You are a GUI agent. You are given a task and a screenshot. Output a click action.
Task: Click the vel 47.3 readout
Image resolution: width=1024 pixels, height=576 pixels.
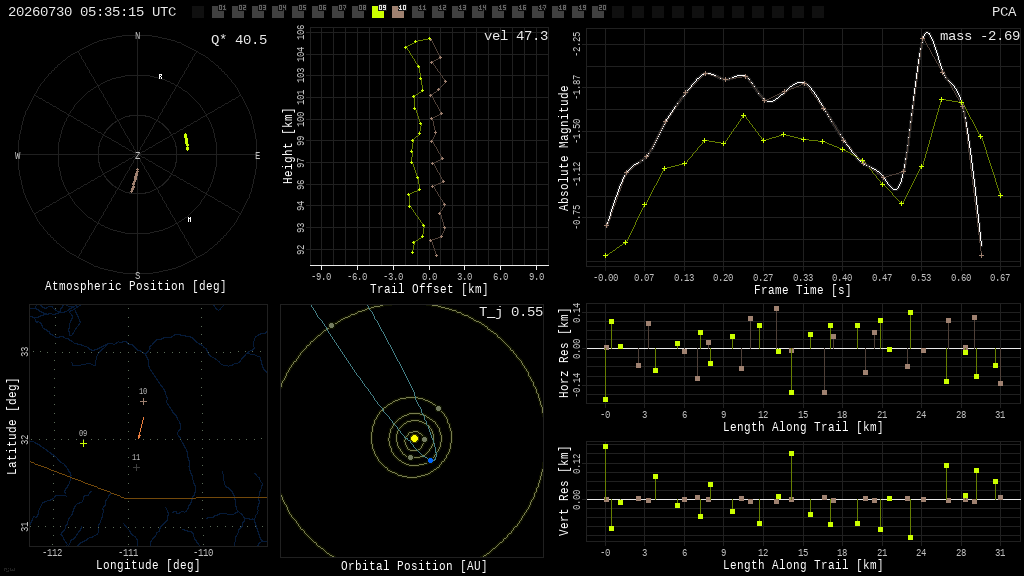coord(516,36)
